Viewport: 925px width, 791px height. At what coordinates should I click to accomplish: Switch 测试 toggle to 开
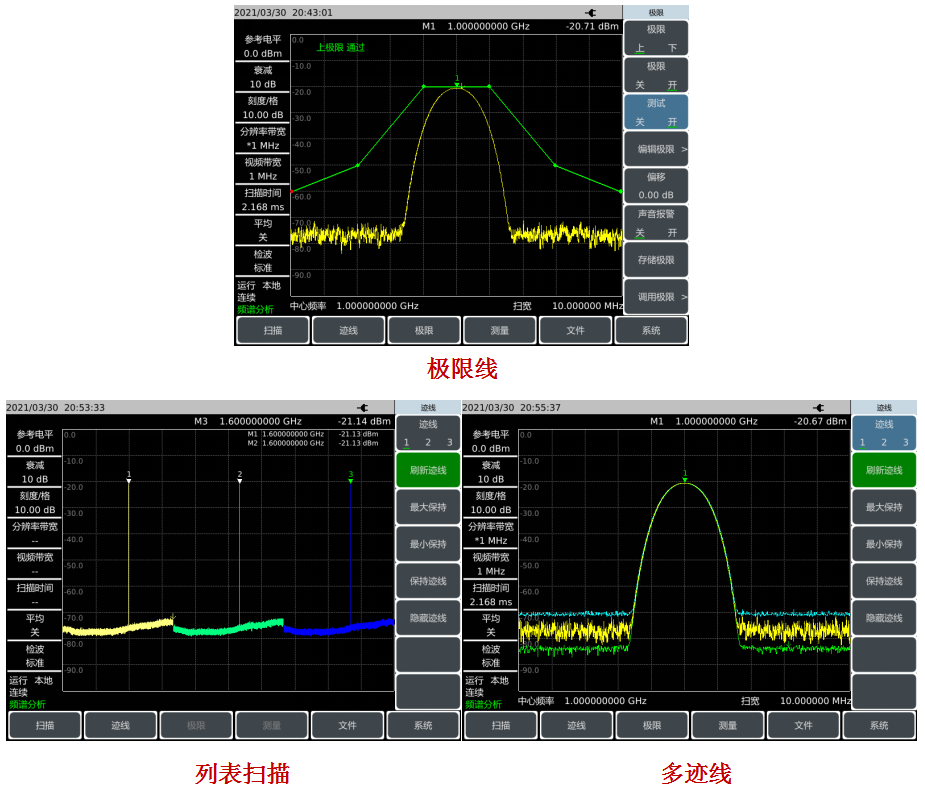(x=673, y=121)
